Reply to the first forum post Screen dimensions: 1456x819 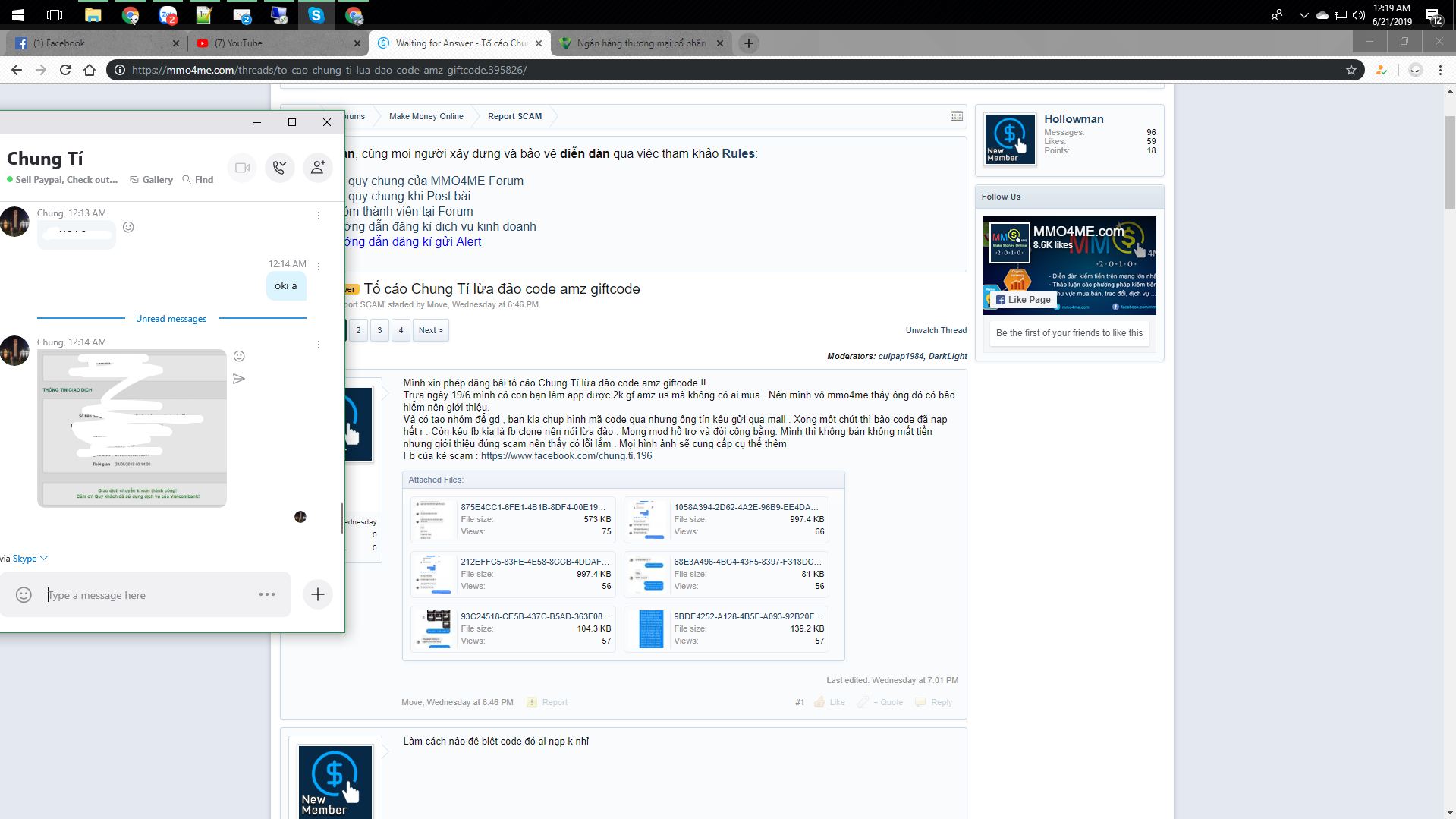934,702
